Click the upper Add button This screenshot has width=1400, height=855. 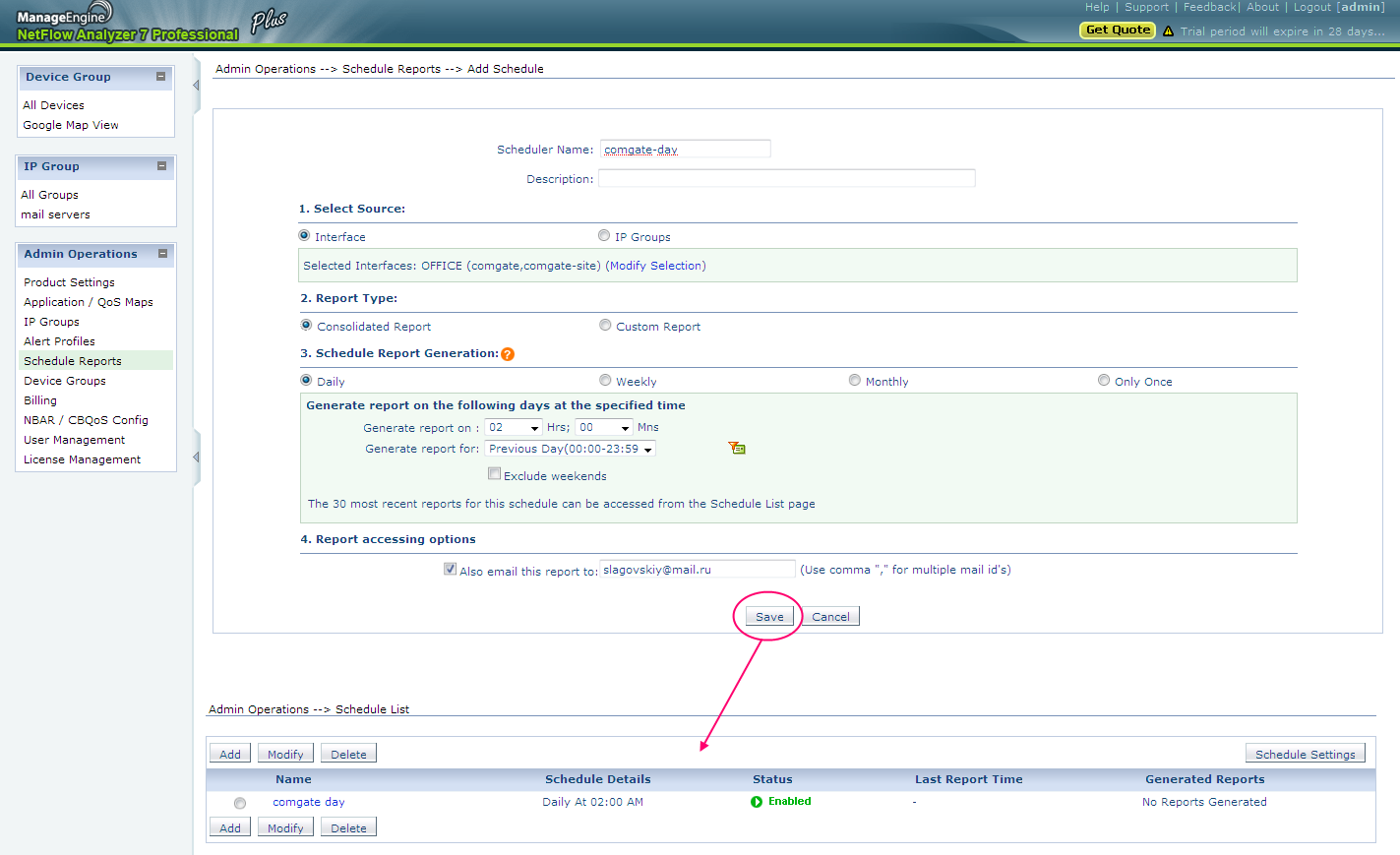click(x=230, y=754)
